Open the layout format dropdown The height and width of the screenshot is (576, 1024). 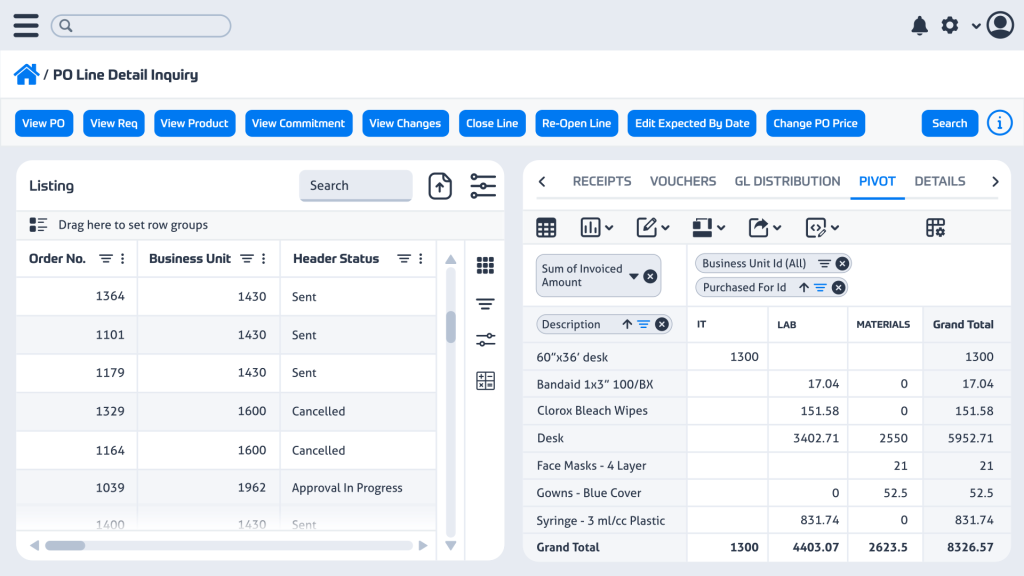pyautogui.click(x=709, y=228)
